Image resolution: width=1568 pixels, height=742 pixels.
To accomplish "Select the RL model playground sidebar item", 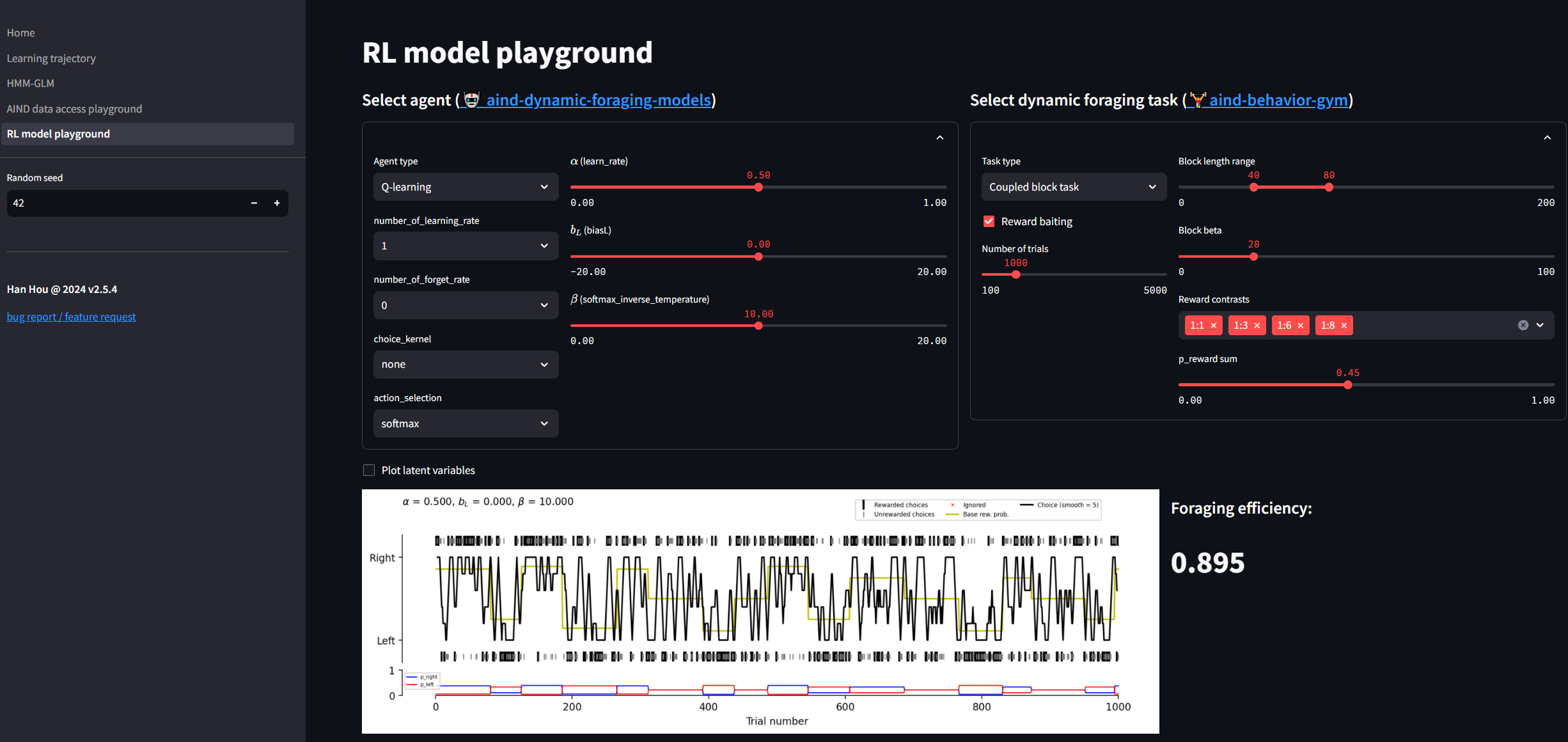I will (x=148, y=134).
